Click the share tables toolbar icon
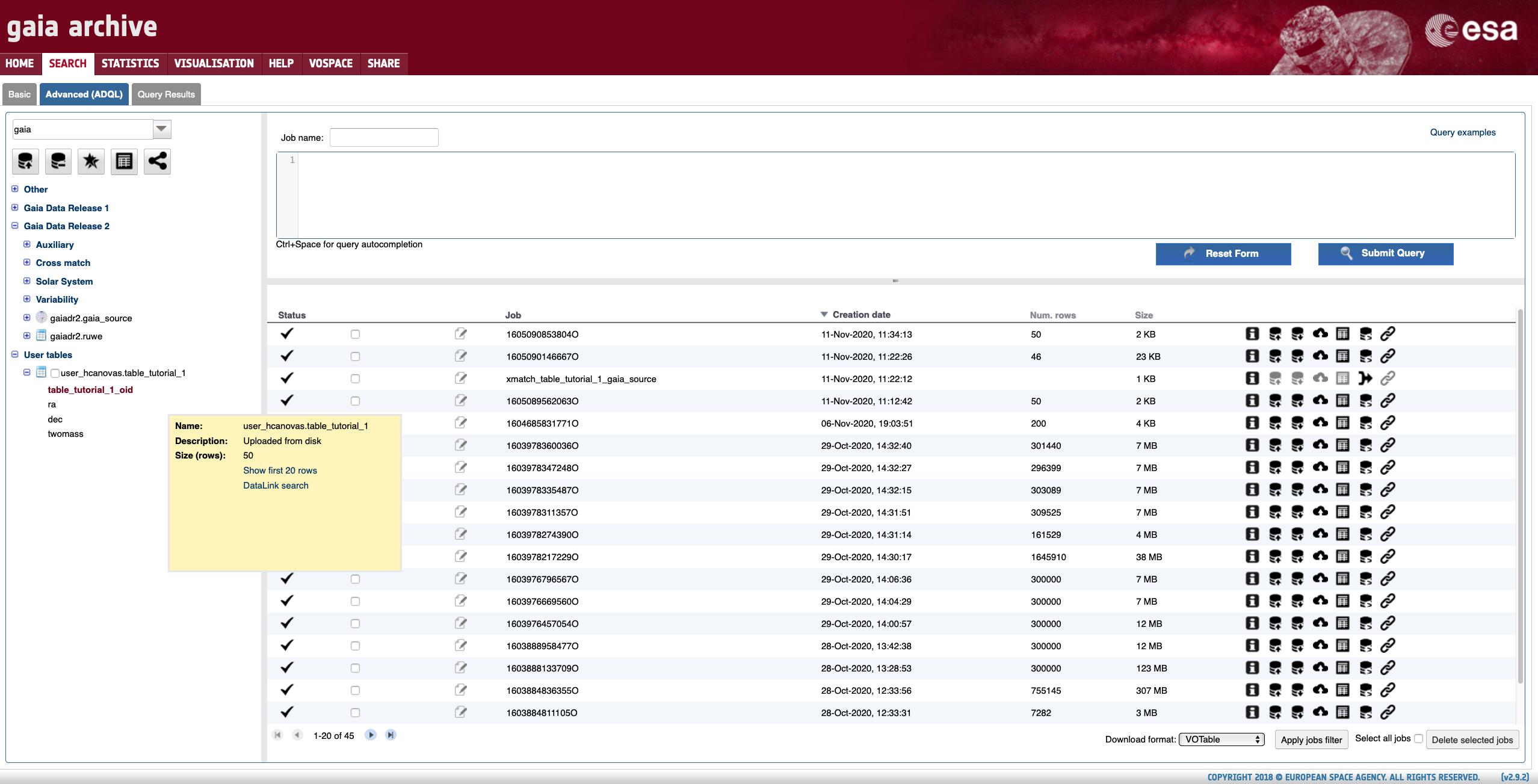 (x=157, y=161)
